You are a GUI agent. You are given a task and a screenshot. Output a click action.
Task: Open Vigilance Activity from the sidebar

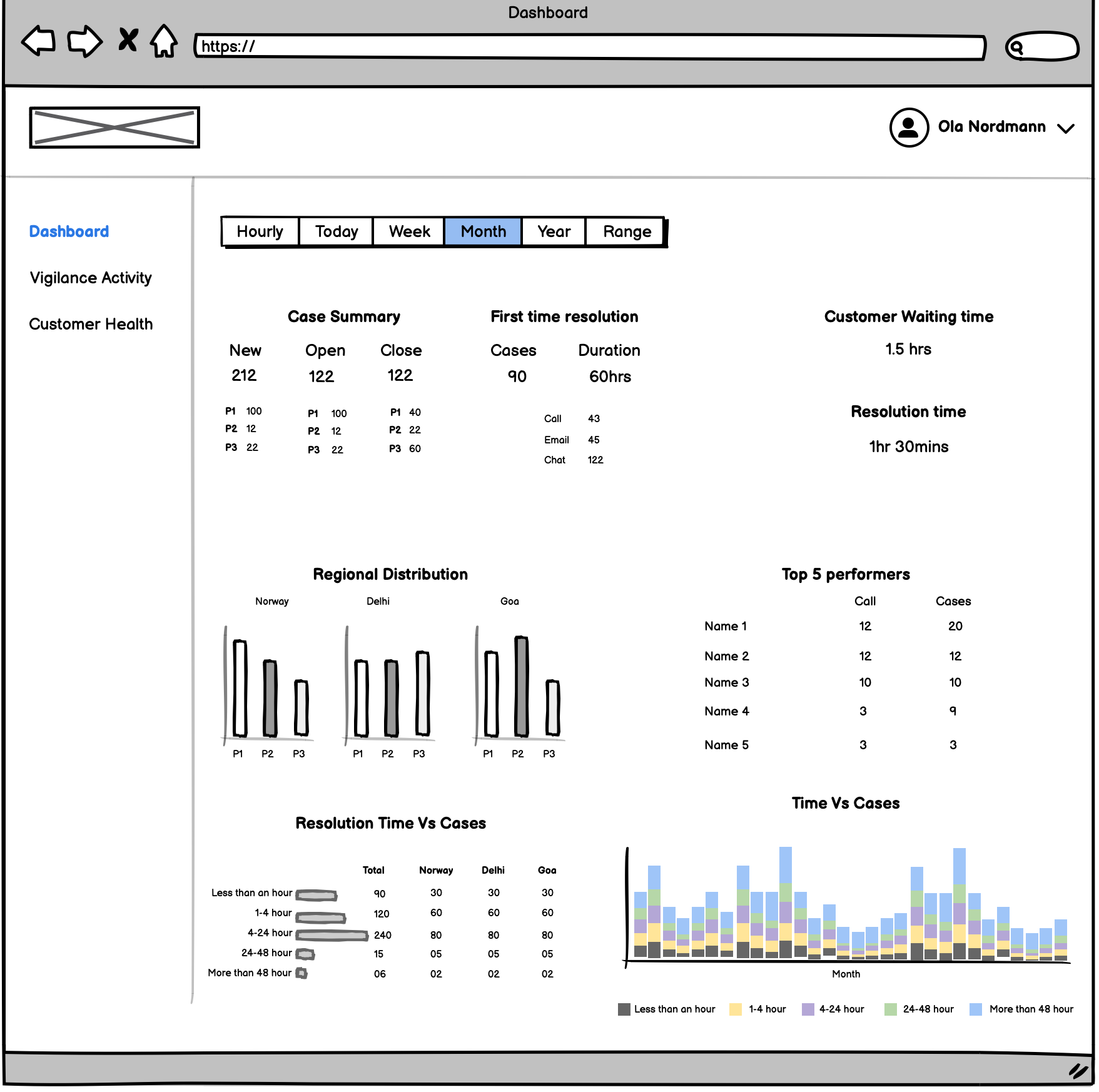tap(91, 278)
